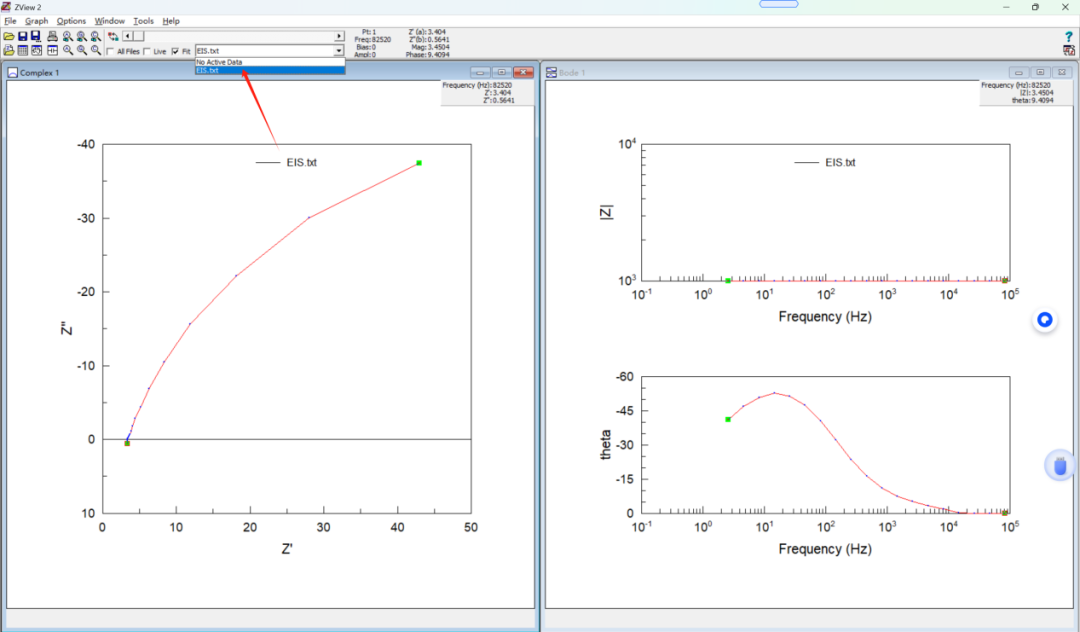Maximize the Bode 1 window
Image resolution: width=1080 pixels, height=632 pixels.
(x=1040, y=72)
